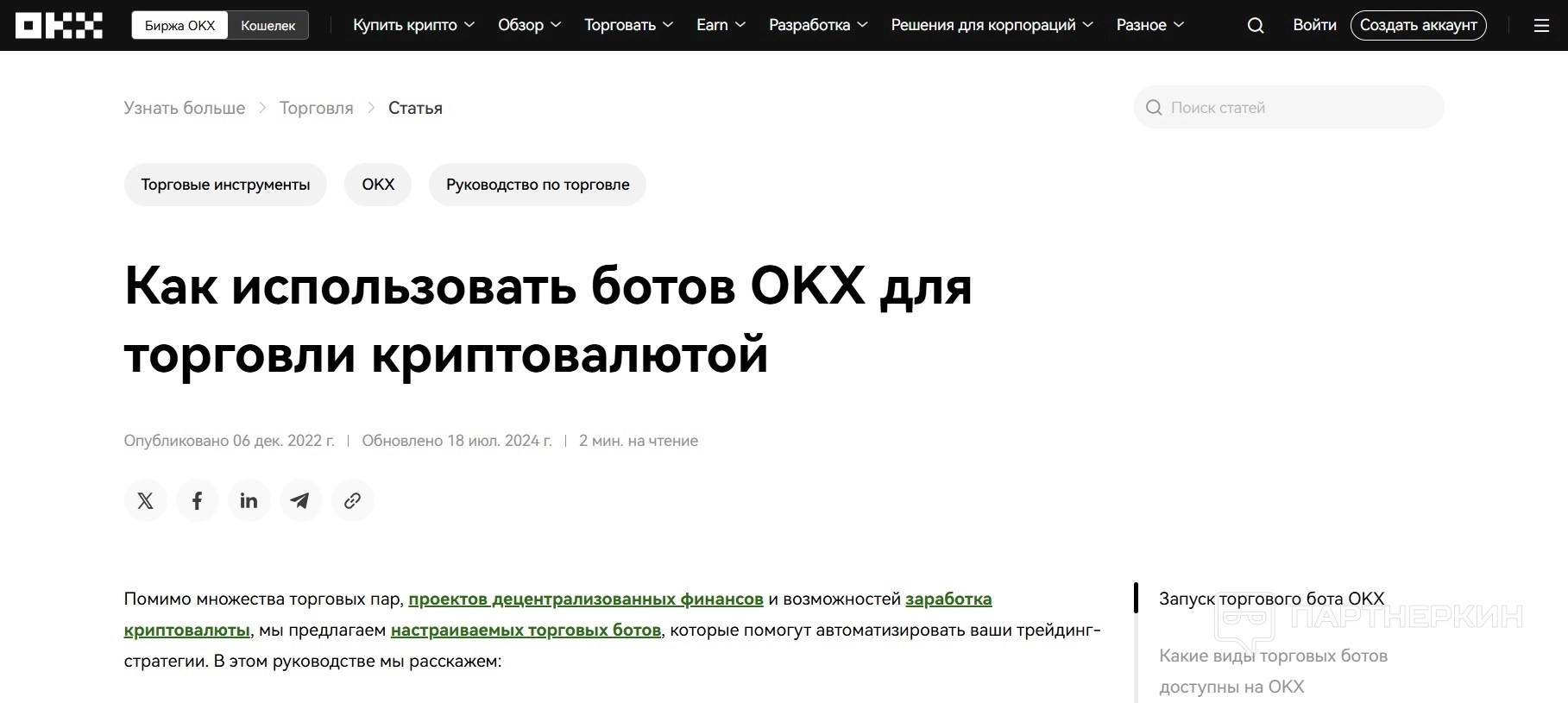Share article on Facebook

pyautogui.click(x=198, y=500)
